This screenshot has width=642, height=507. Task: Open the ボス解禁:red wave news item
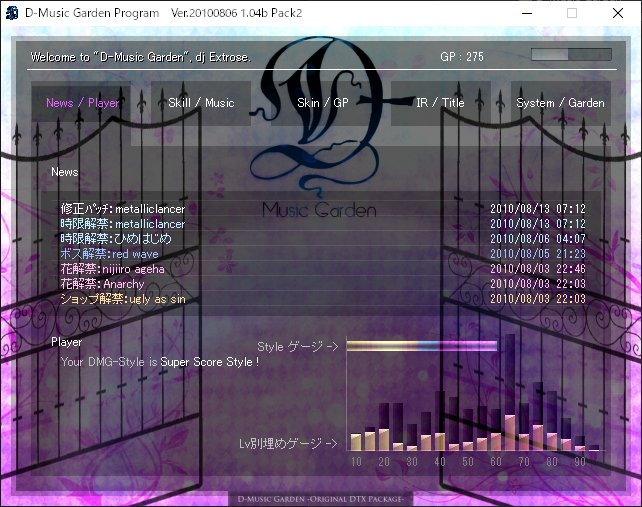tap(109, 254)
